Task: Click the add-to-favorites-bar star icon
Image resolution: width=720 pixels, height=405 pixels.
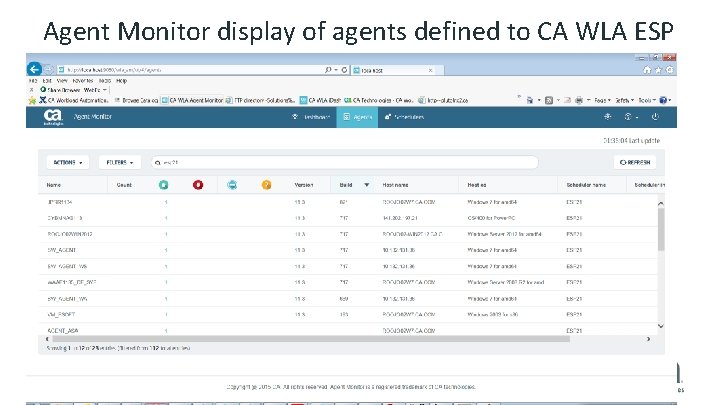Action: pyautogui.click(x=32, y=100)
